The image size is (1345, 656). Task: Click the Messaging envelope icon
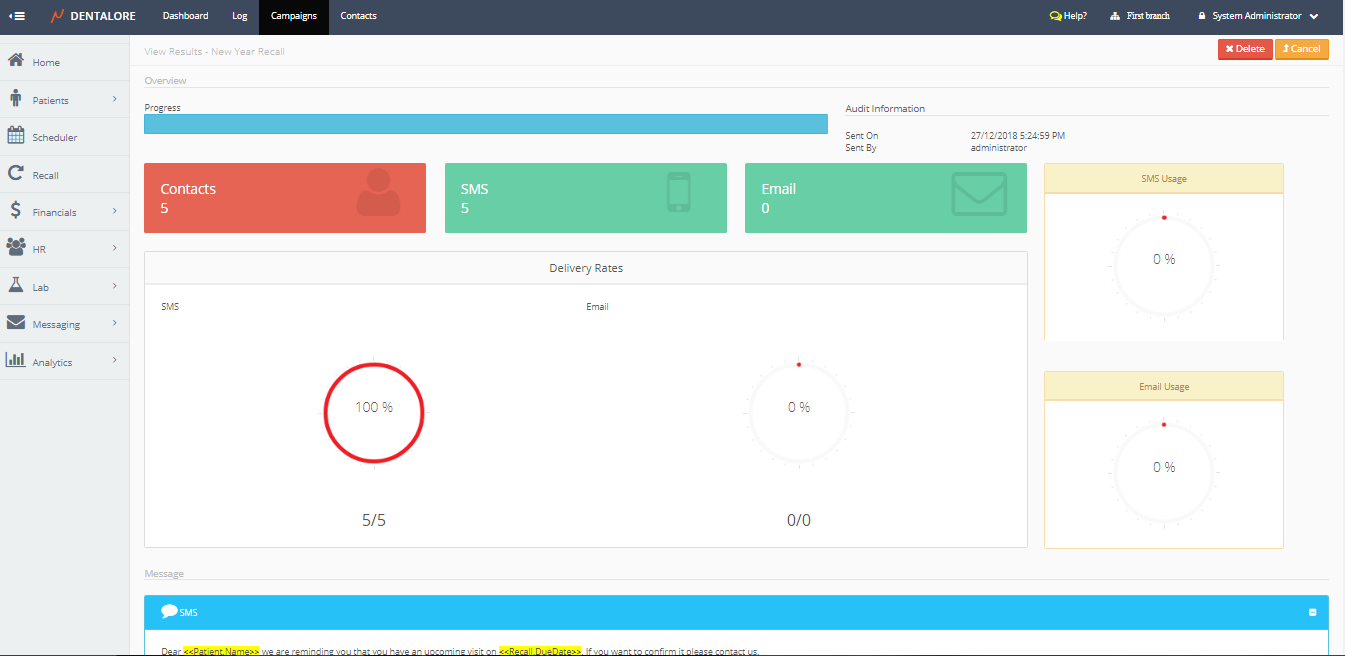(16, 323)
